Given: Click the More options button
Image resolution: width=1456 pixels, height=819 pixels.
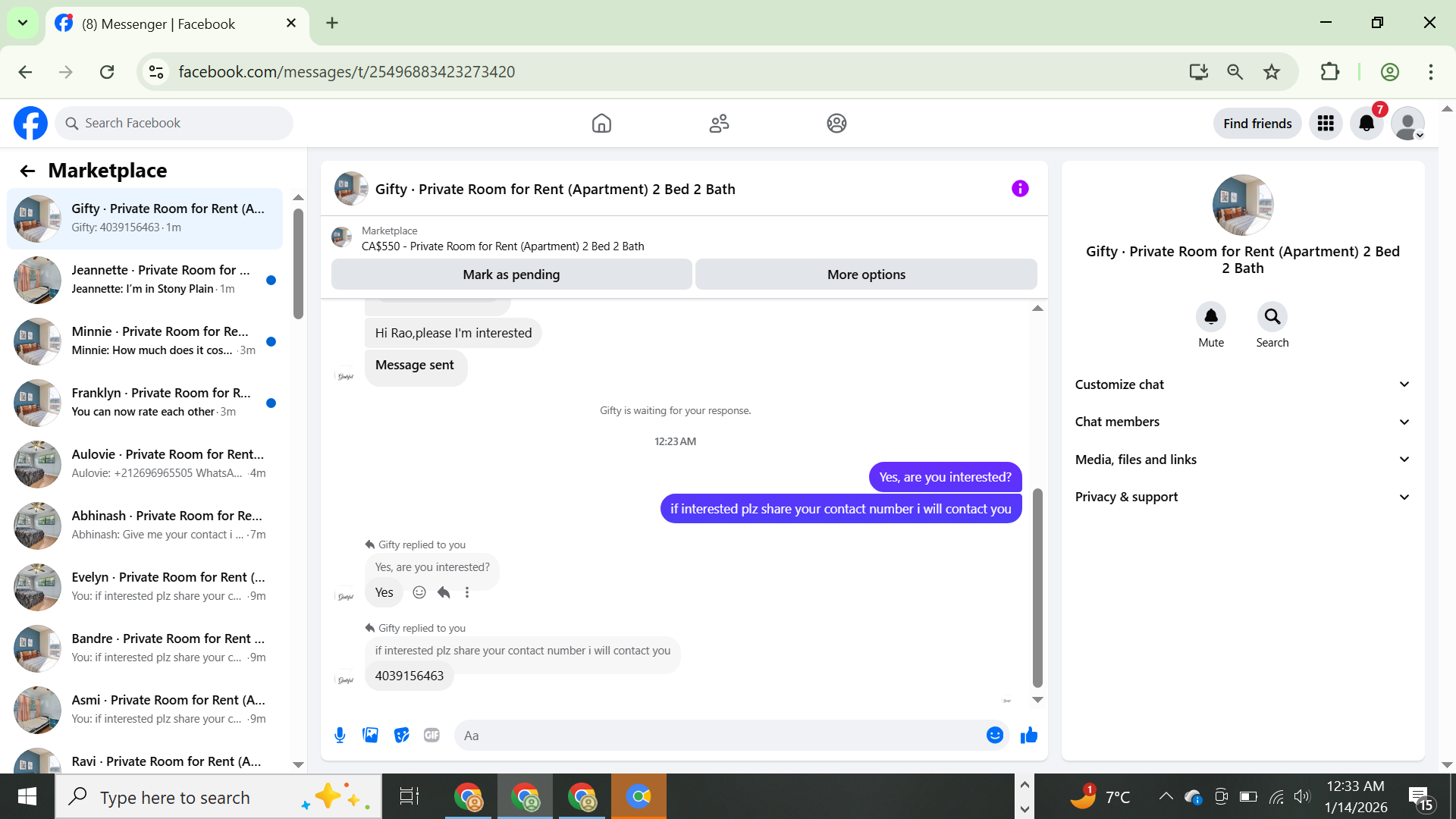Looking at the screenshot, I should click(x=865, y=275).
